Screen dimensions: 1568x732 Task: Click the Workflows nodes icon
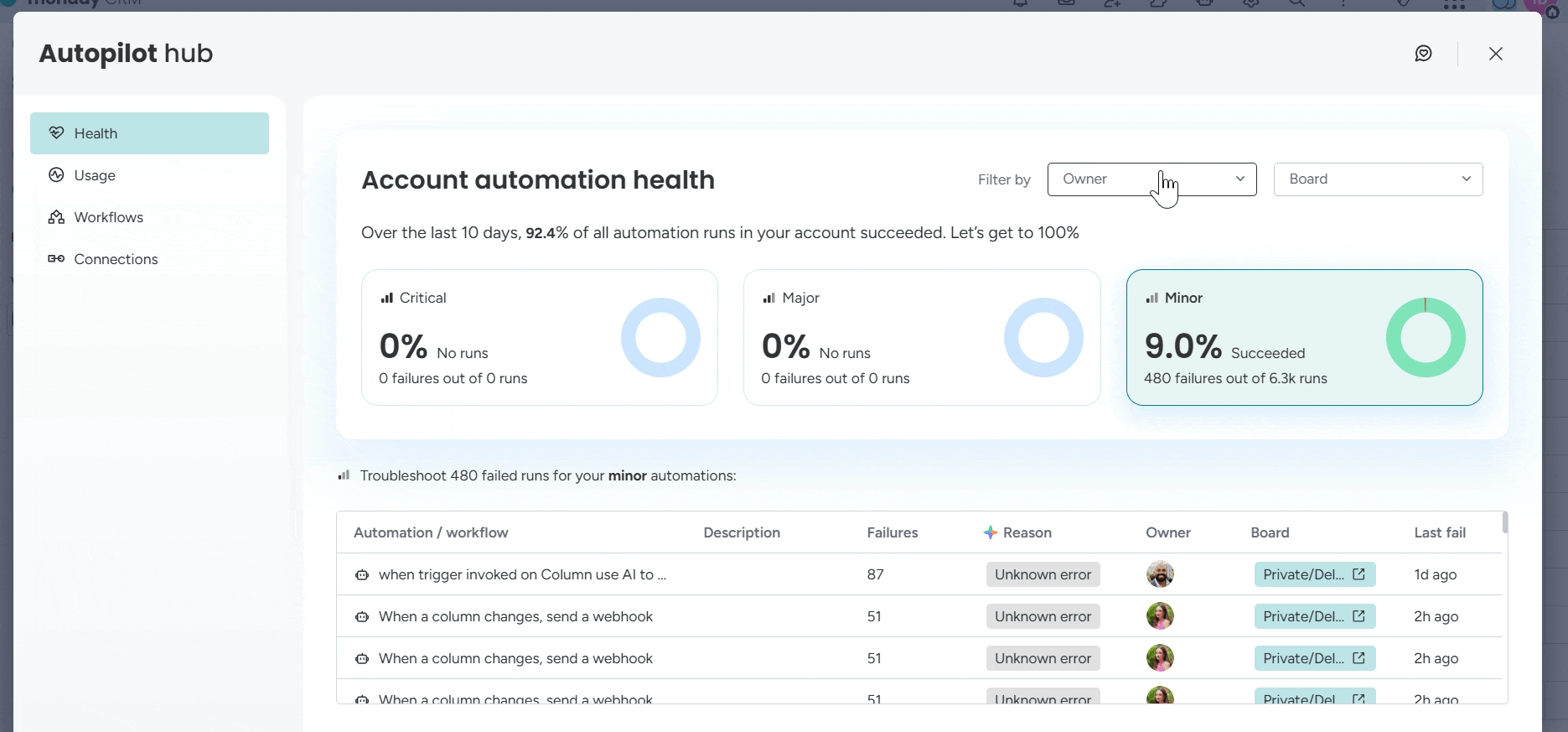tap(56, 217)
